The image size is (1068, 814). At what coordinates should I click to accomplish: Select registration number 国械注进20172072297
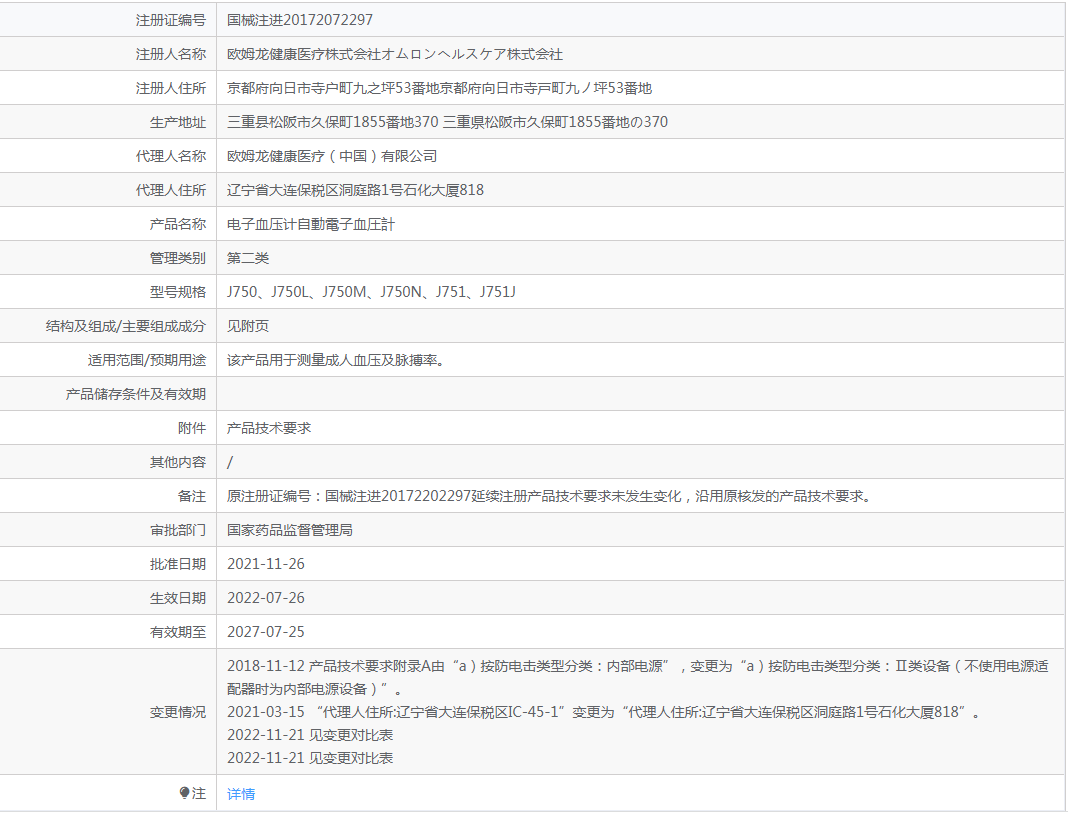point(300,20)
